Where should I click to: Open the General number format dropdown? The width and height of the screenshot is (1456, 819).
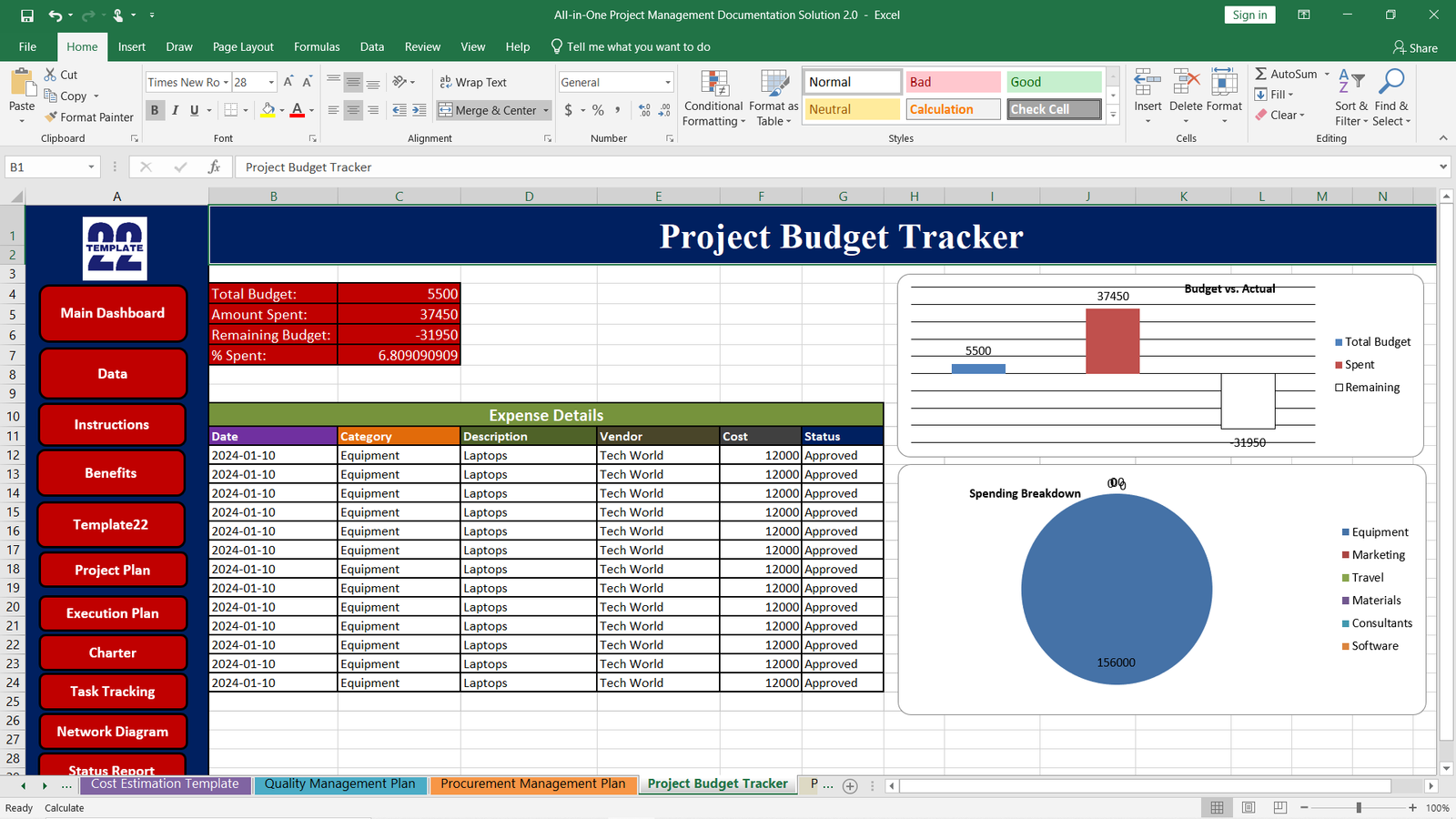668,82
